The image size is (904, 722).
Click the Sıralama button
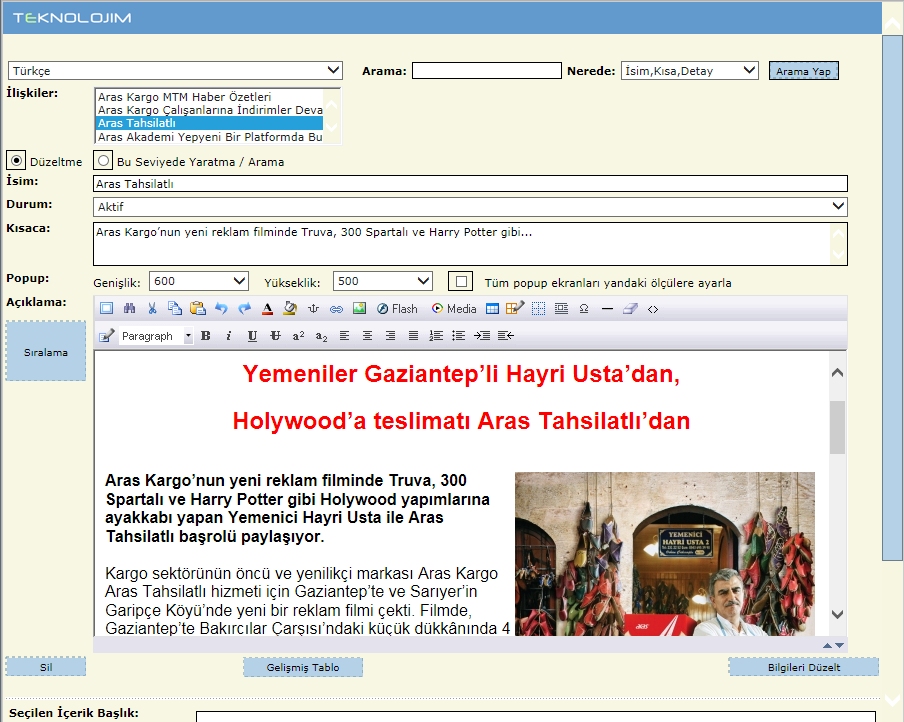click(46, 351)
